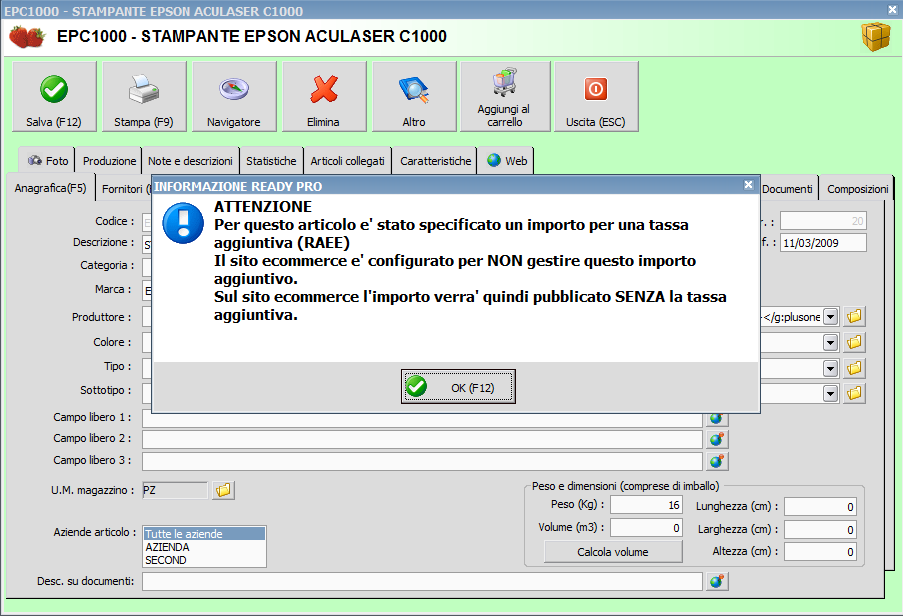Click the Salva (F12) green checkmark button
The image size is (903, 616).
coord(54,97)
